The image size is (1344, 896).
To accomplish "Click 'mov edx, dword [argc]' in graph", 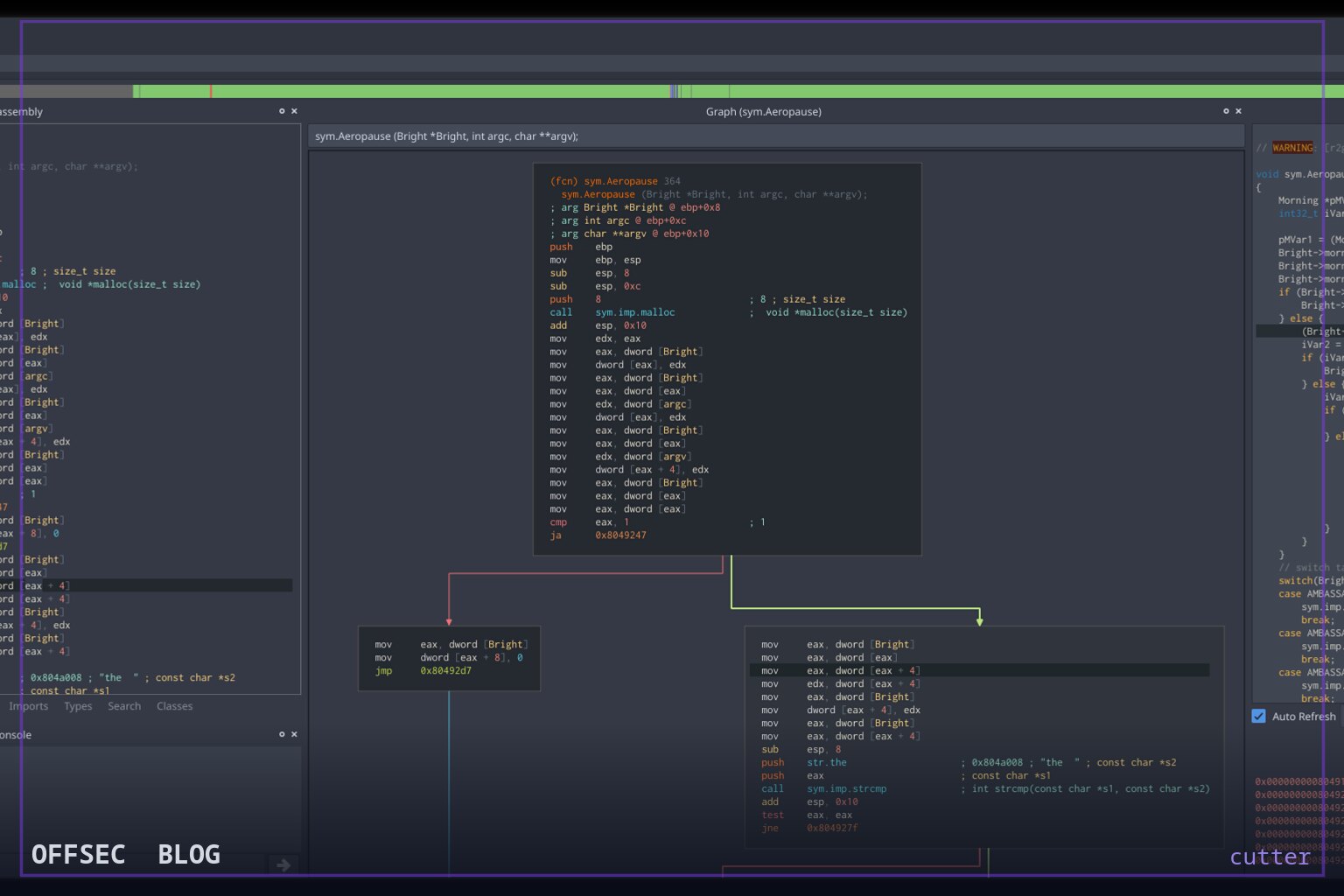I will pyautogui.click(x=620, y=404).
